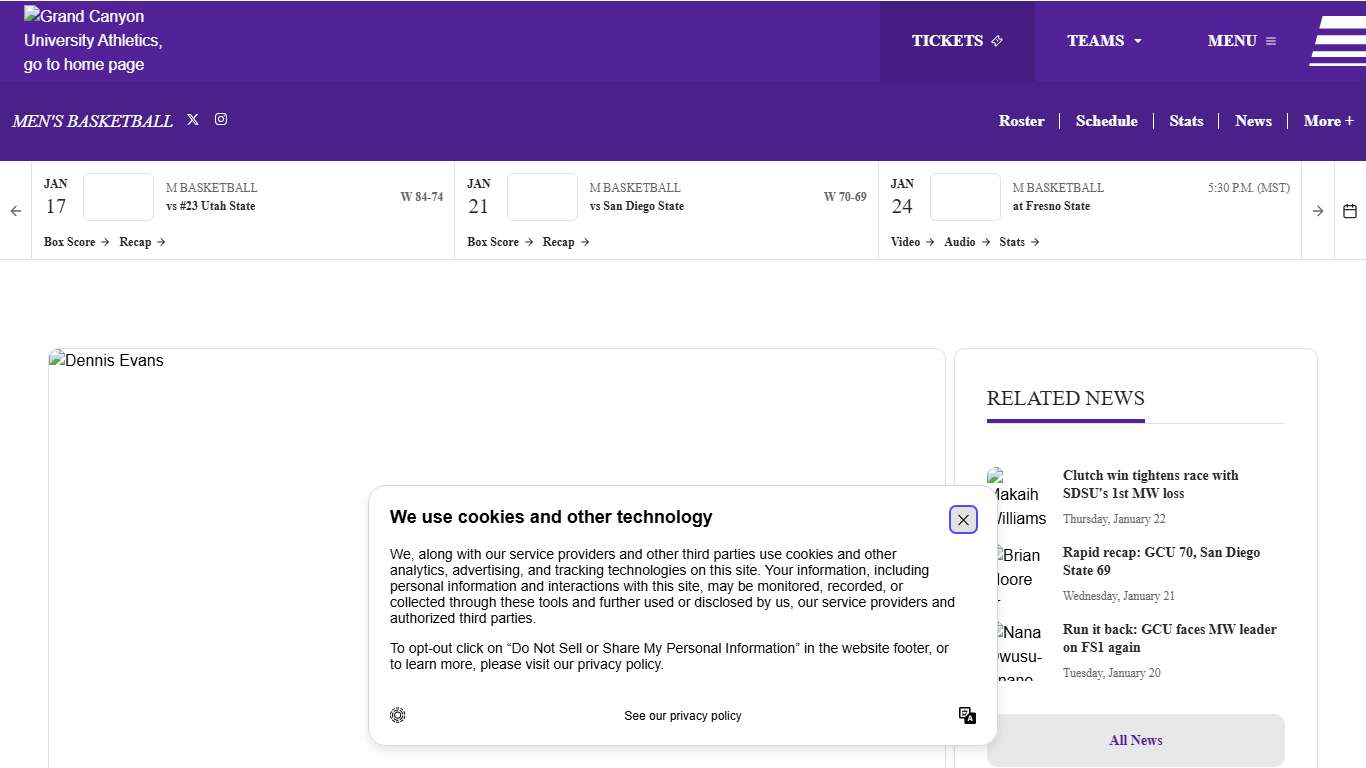This screenshot has width=1366, height=768.
Task: Go to the Roster page
Action: [1021, 121]
